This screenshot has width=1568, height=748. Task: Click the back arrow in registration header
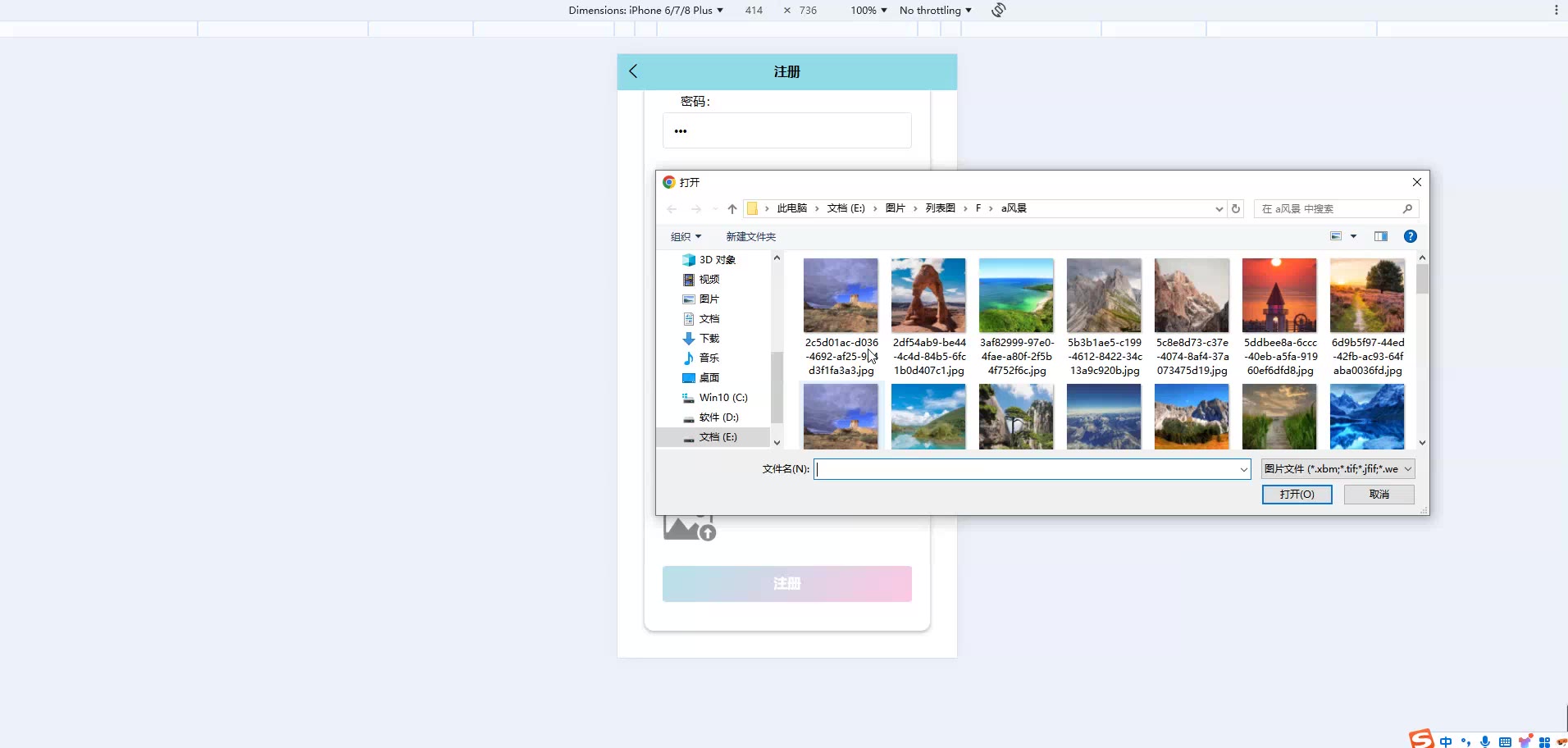(x=633, y=71)
